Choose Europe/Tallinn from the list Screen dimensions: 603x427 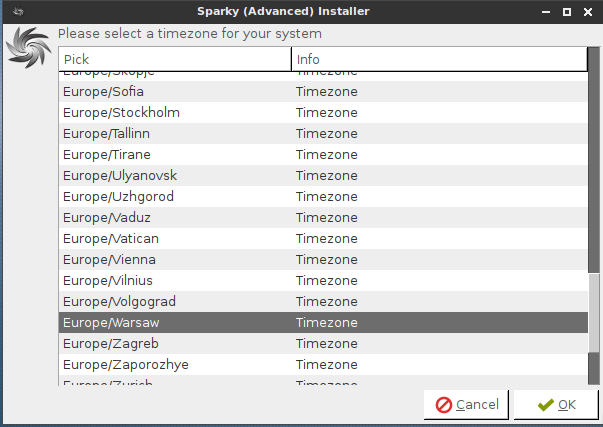pos(323,133)
